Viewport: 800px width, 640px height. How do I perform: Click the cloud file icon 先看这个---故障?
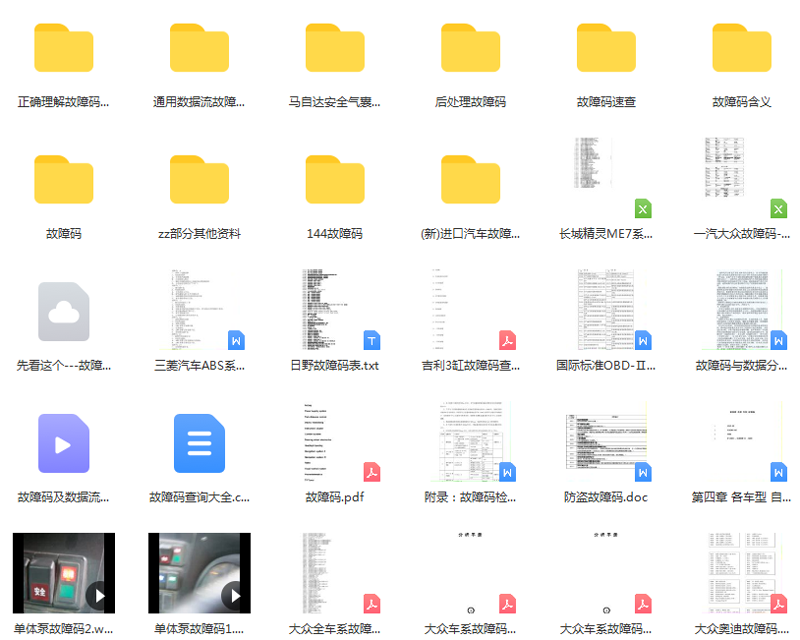tap(64, 312)
